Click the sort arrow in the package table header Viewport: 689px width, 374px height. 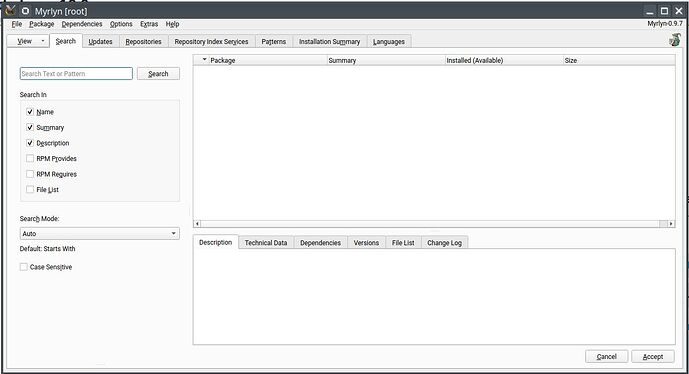204,60
